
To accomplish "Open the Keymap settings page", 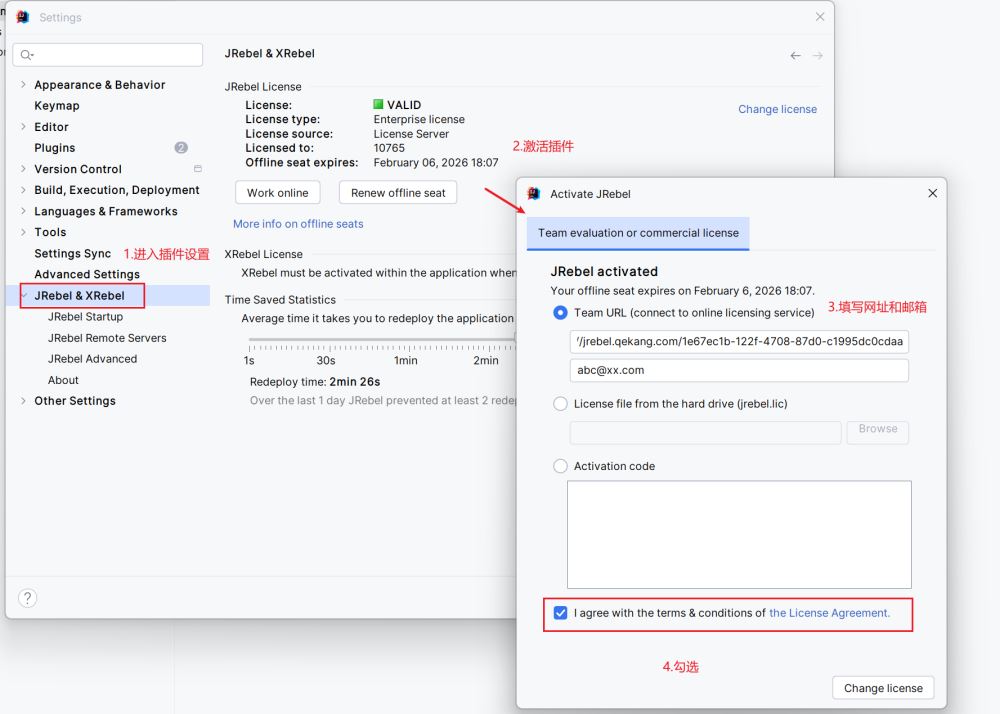I will tap(57, 106).
